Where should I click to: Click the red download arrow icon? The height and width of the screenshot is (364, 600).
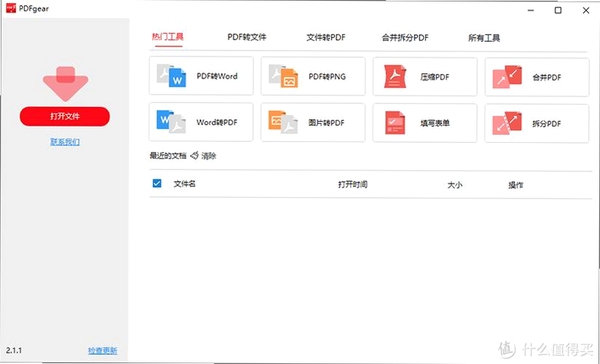tap(65, 84)
